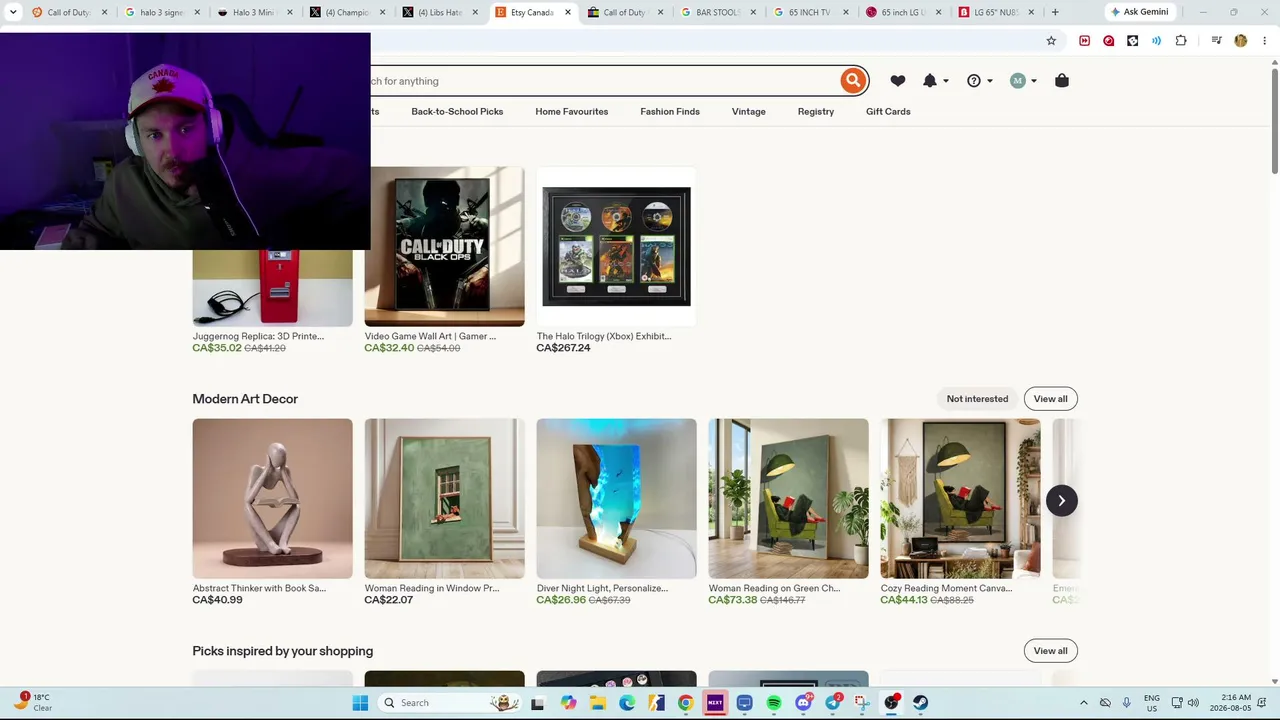Open Steam from the taskbar
1280x720 pixels.
click(921, 703)
